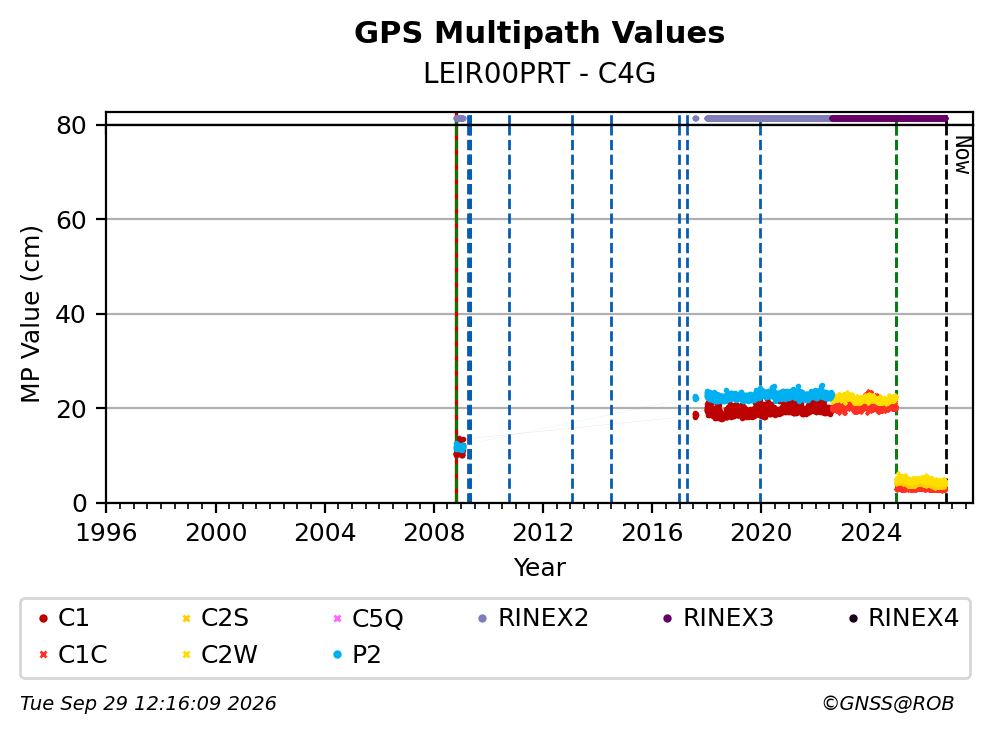The width and height of the screenshot is (992, 734).
Task: Click the 'MP Value (cm)' axis label
Action: pos(30,314)
